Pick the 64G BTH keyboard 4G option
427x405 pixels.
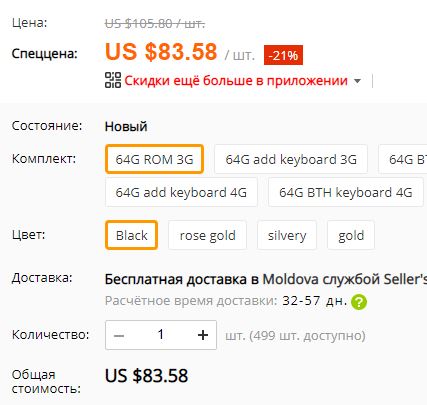pos(346,192)
